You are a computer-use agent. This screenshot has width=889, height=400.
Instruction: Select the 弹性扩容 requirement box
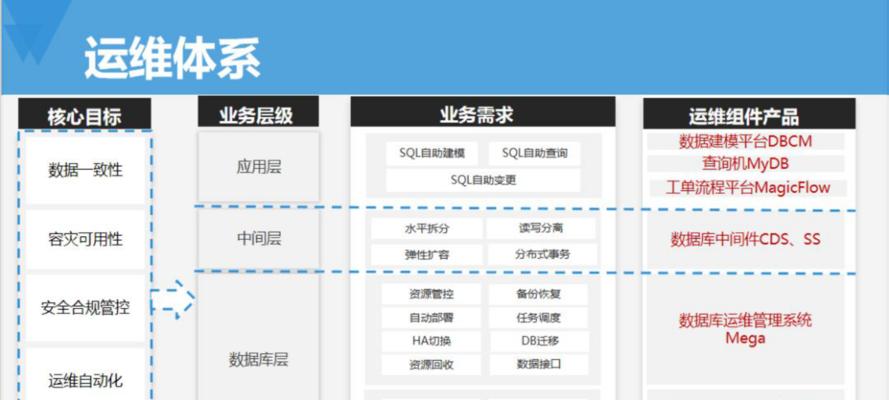pos(427,255)
